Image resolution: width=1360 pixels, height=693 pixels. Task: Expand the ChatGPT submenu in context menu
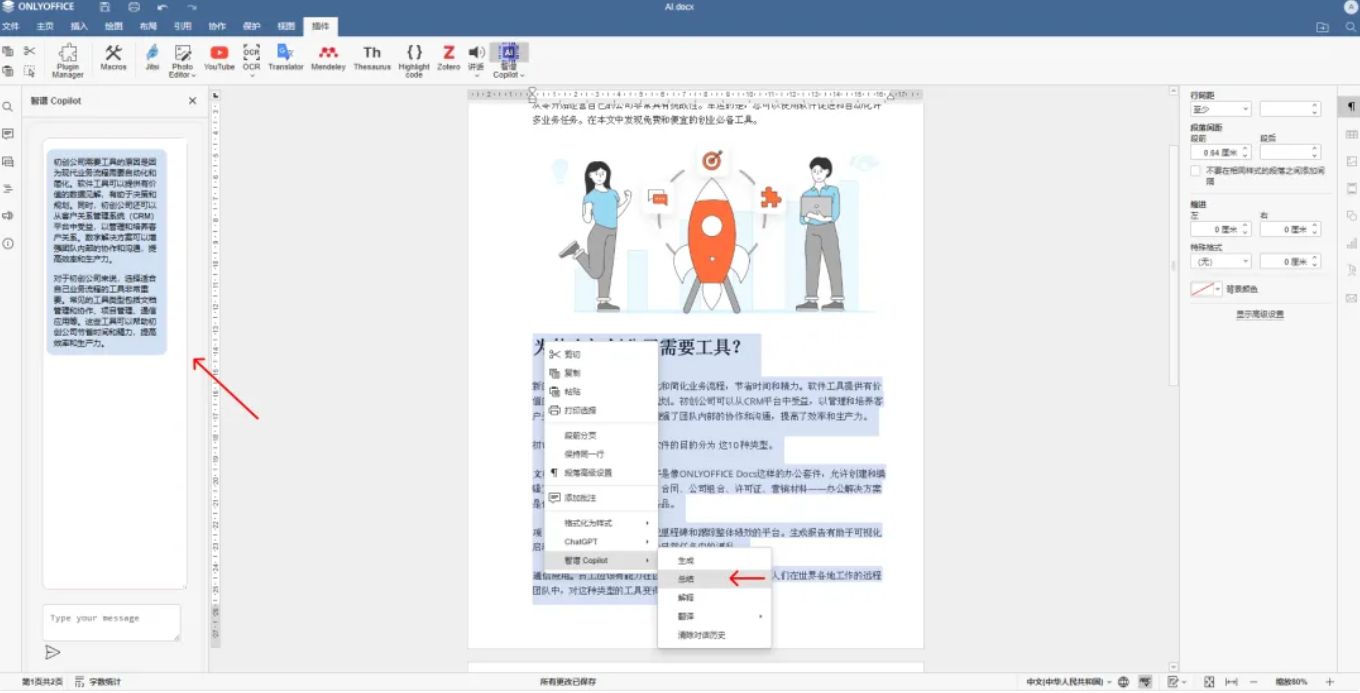click(600, 542)
